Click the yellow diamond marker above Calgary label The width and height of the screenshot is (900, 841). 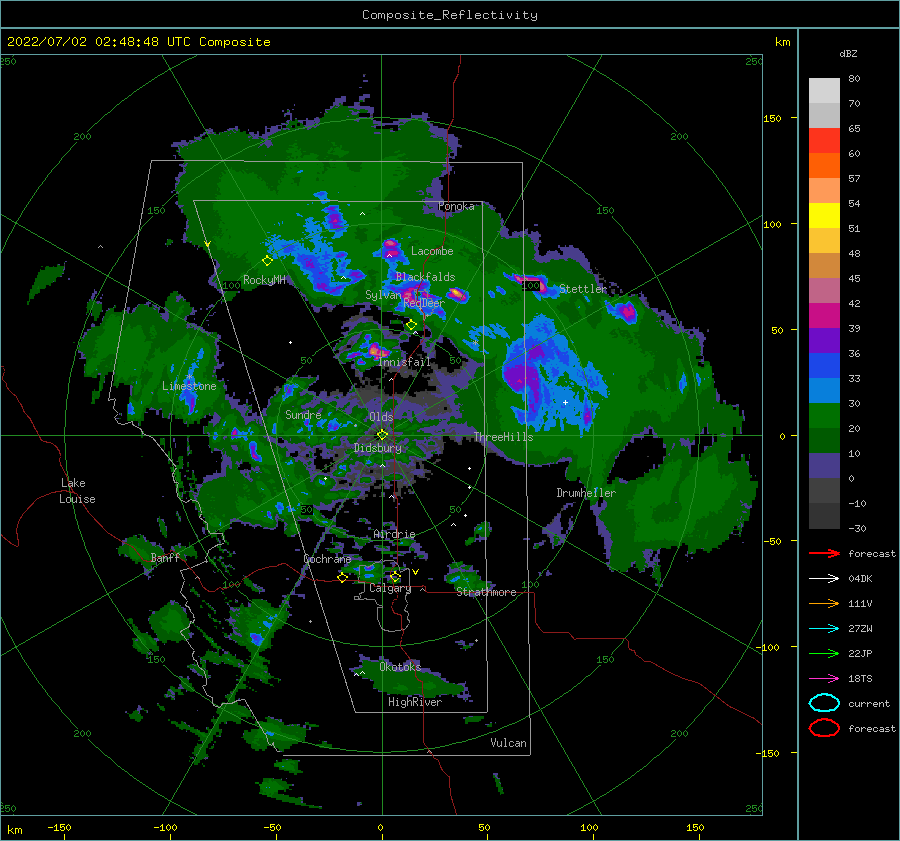point(395,576)
